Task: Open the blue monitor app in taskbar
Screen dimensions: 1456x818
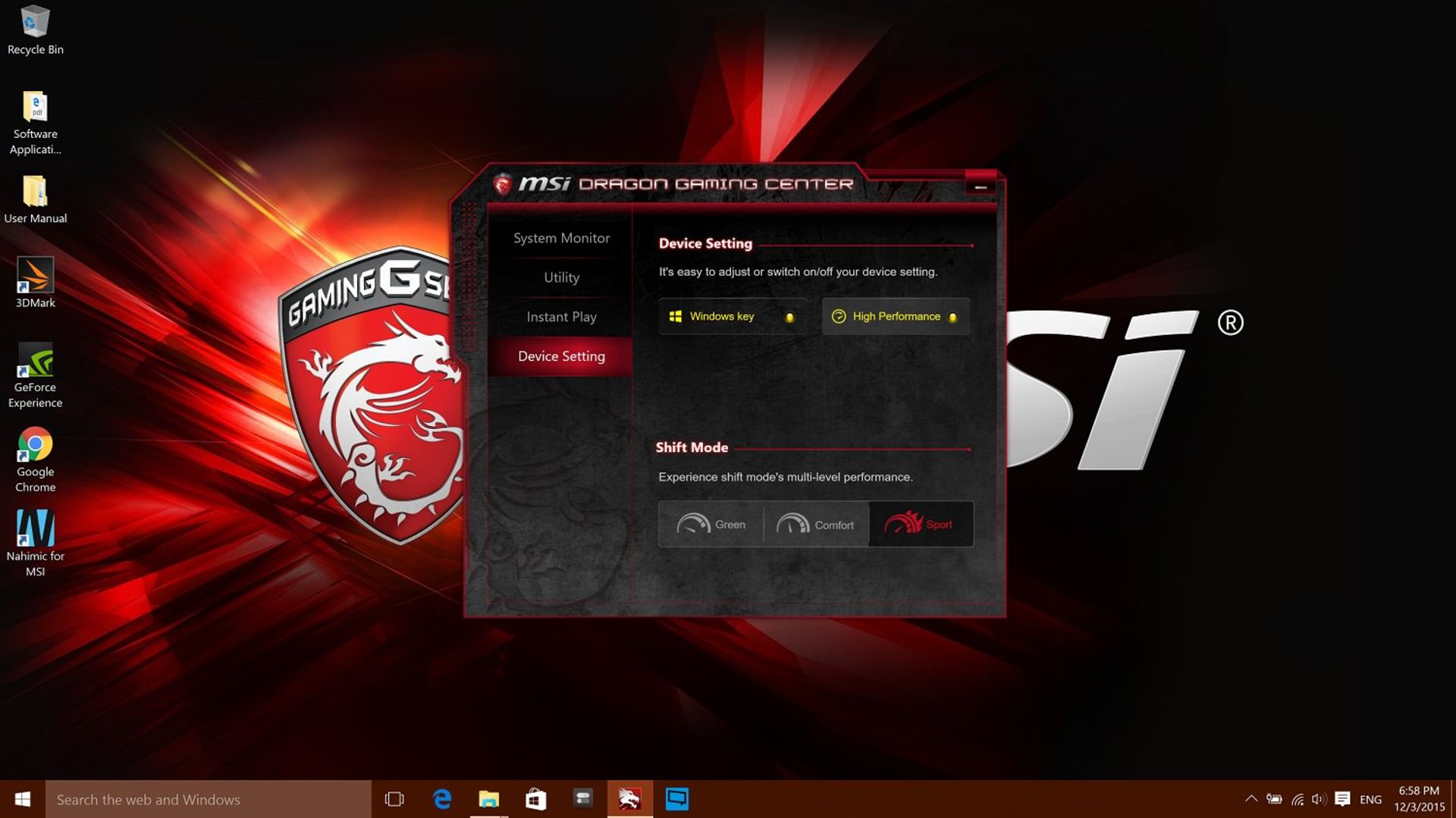Action: pos(676,799)
